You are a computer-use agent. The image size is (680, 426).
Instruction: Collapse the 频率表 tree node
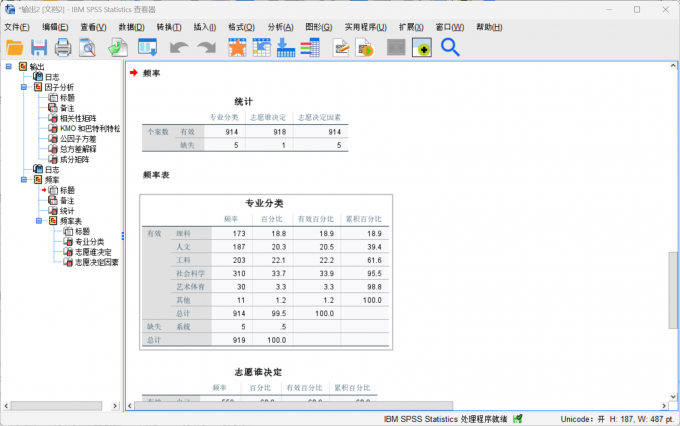pos(39,221)
